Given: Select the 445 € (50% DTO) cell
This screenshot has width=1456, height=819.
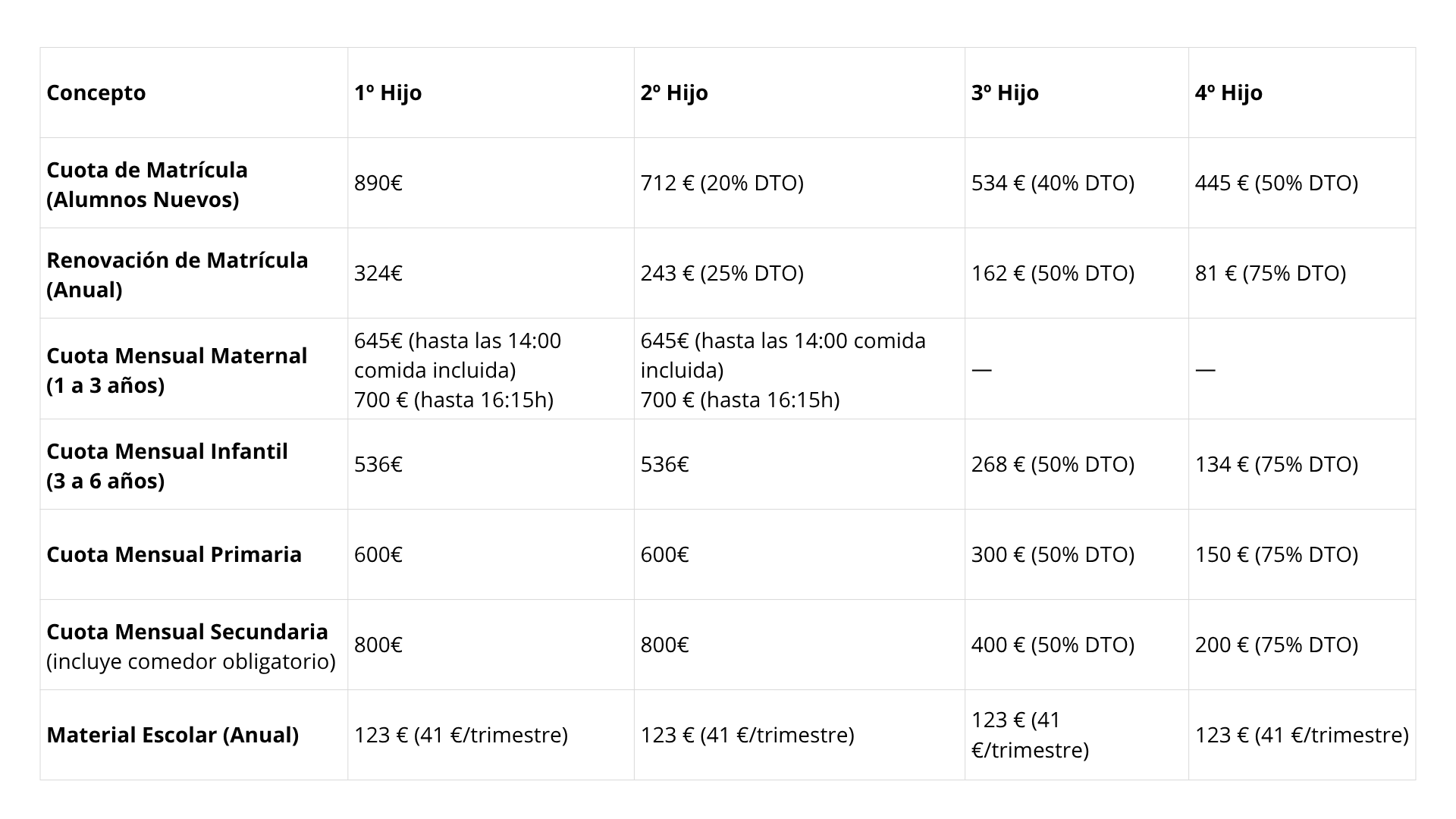Looking at the screenshot, I should (1276, 183).
